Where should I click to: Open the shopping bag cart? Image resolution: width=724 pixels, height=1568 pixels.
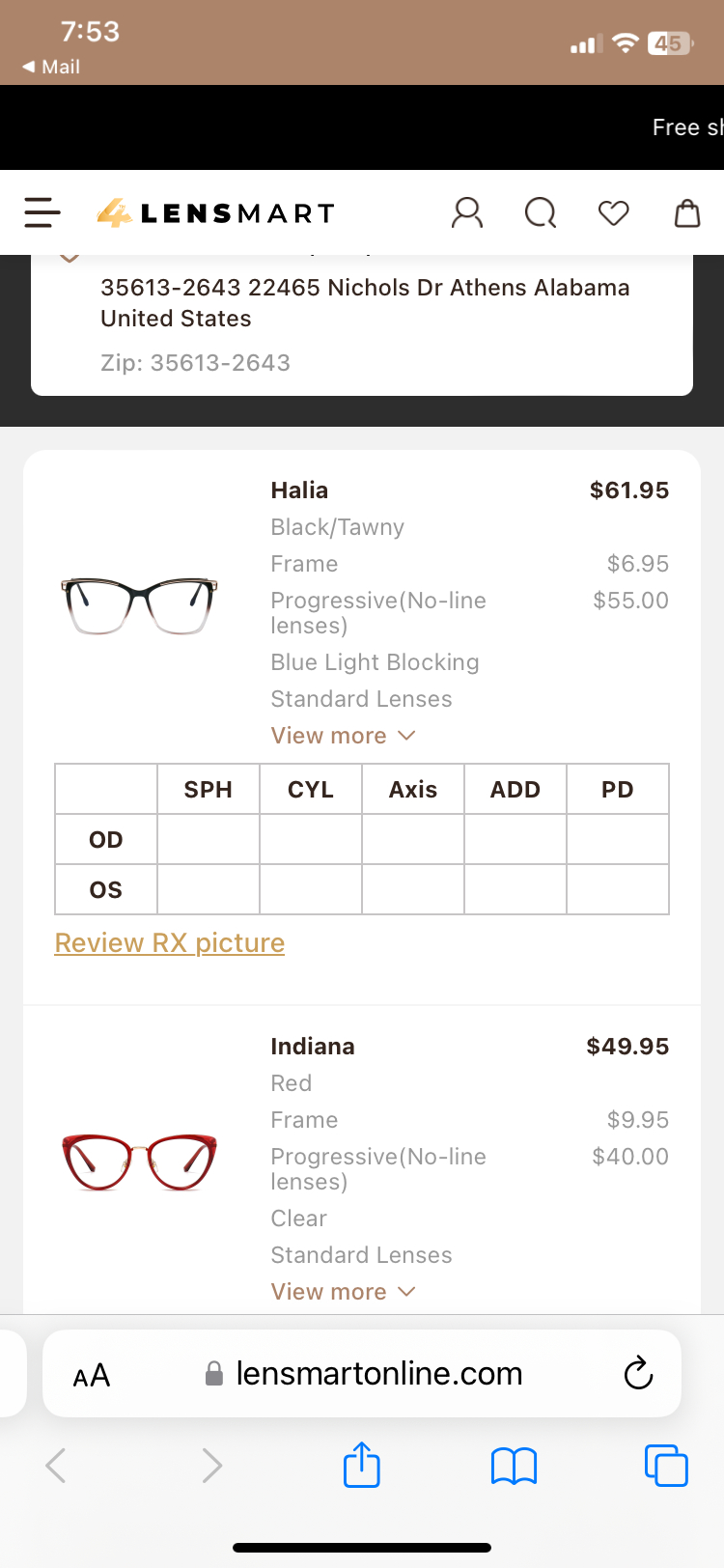pyautogui.click(x=687, y=212)
